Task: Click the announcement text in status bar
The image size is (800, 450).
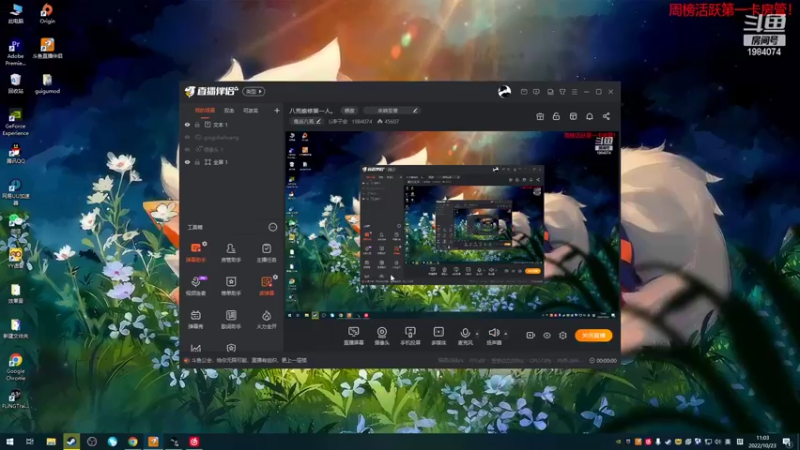Action: click(249, 360)
